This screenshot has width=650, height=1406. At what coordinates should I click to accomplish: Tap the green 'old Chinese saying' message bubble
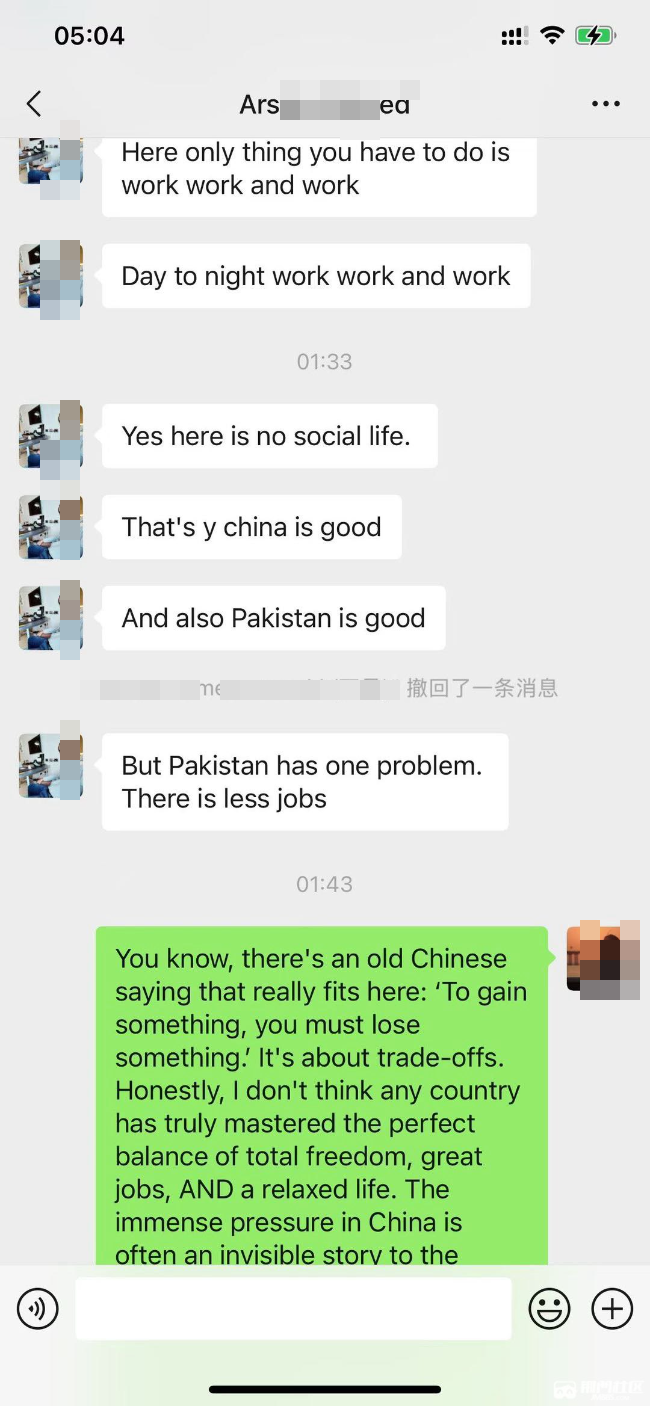click(x=322, y=1096)
